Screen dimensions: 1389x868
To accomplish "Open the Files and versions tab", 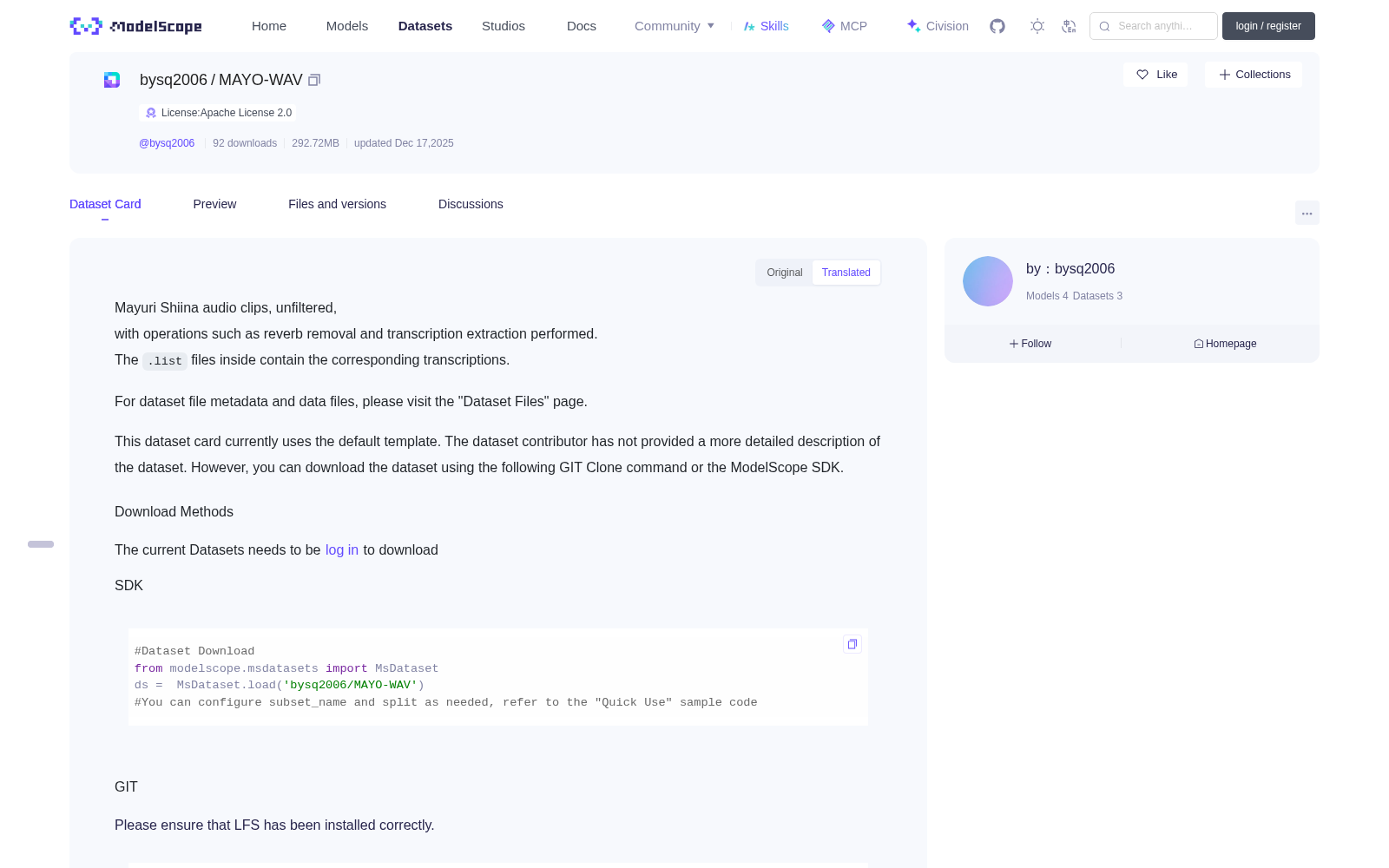I will (x=337, y=204).
